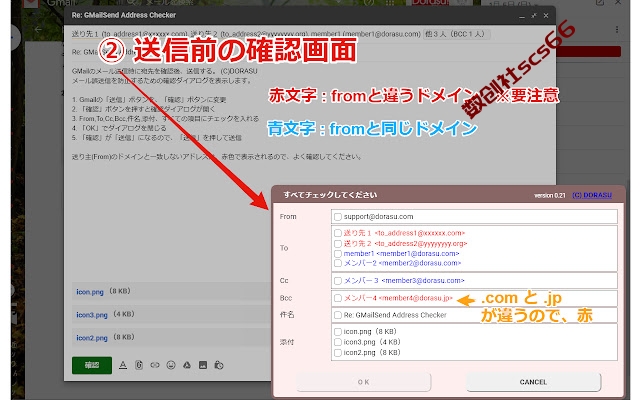Confirm Cc メンバー3 member3@dorasu.com checkbox
This screenshot has width=640, height=400.
(x=338, y=281)
